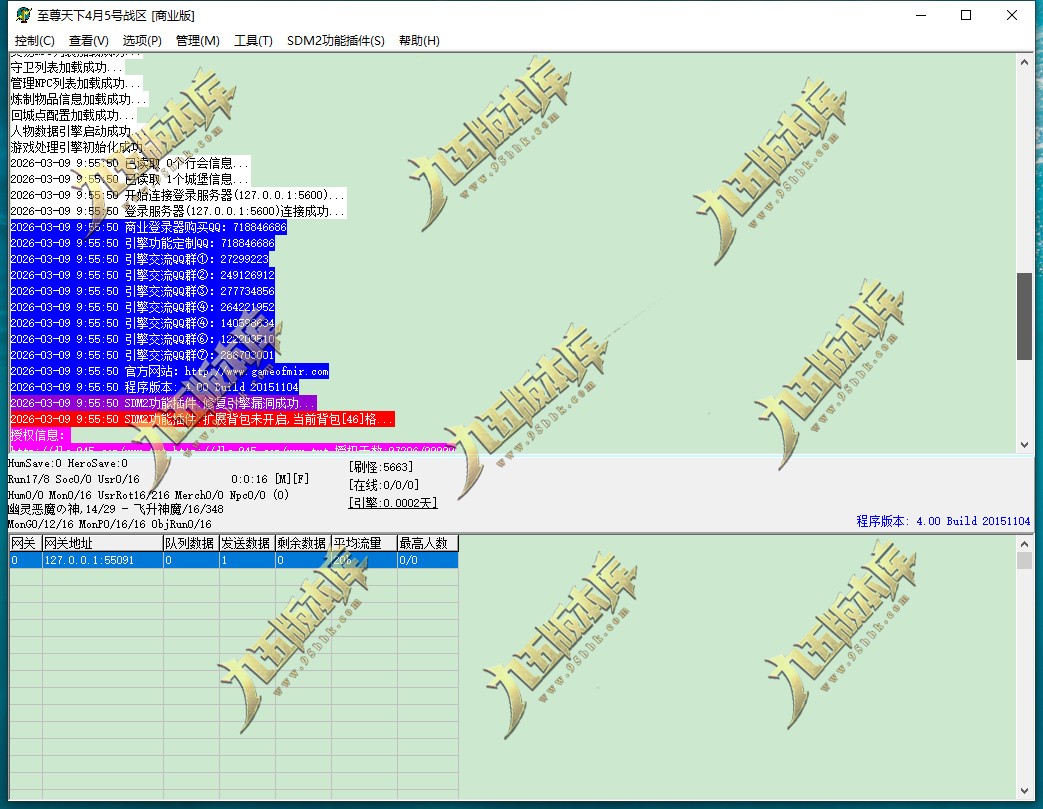The height and width of the screenshot is (809, 1043).
Task: Click log line 开始连接登录服务器
Action: point(178,196)
